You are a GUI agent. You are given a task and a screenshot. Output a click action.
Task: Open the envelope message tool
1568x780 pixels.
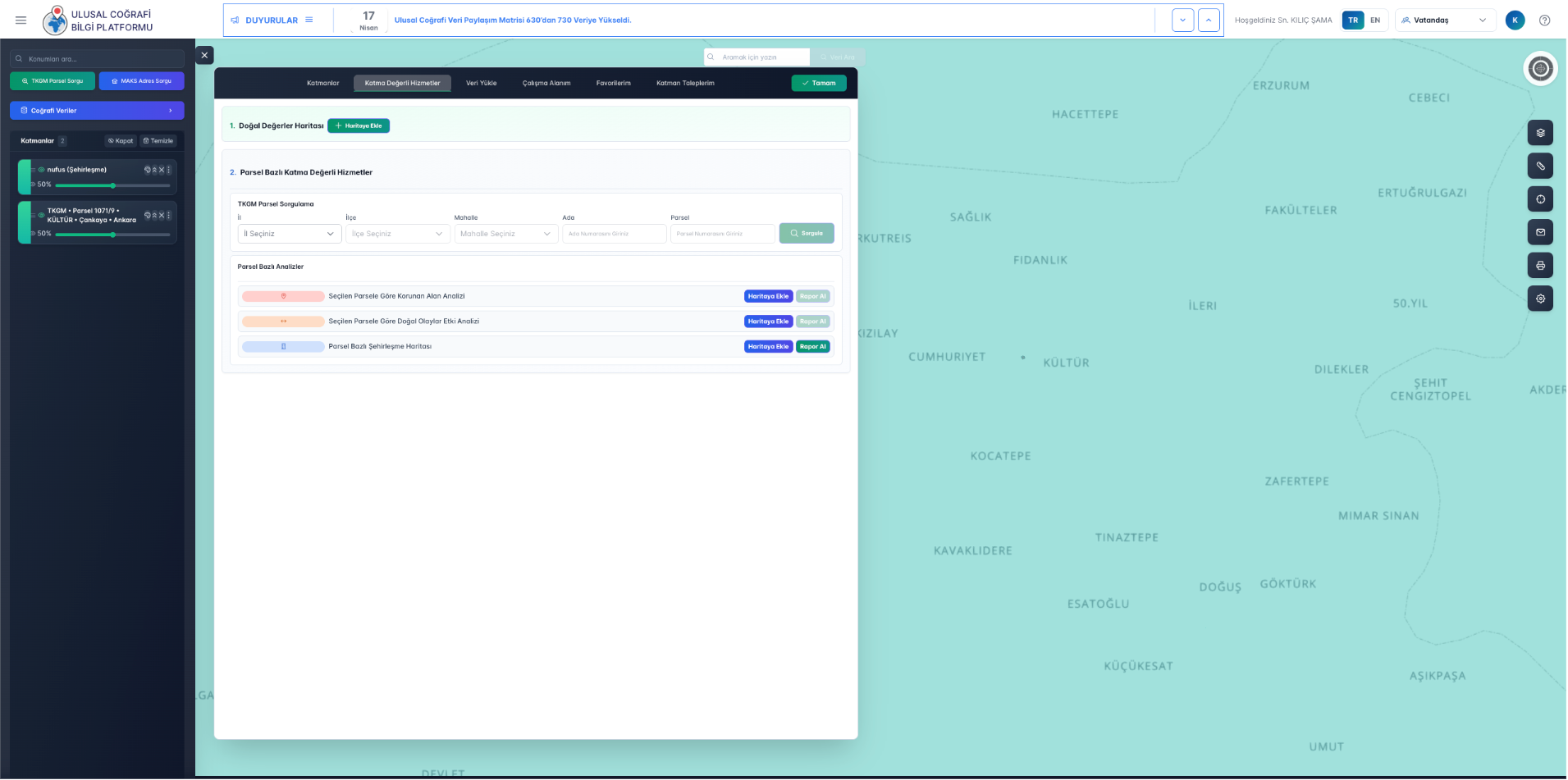tap(1540, 232)
